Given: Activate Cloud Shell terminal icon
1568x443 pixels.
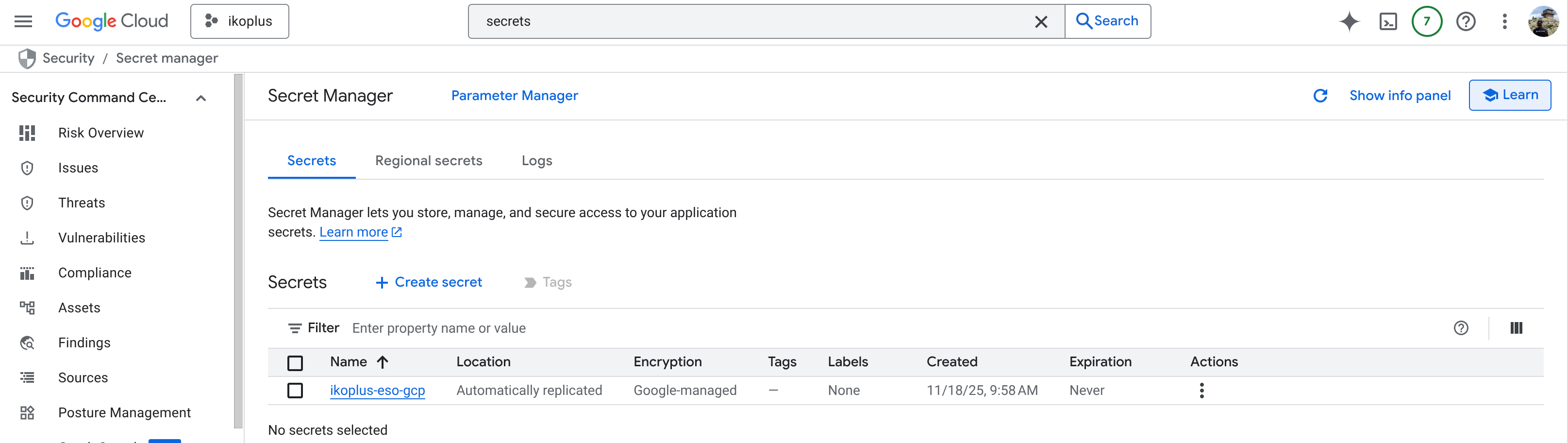Looking at the screenshot, I should point(1388,21).
